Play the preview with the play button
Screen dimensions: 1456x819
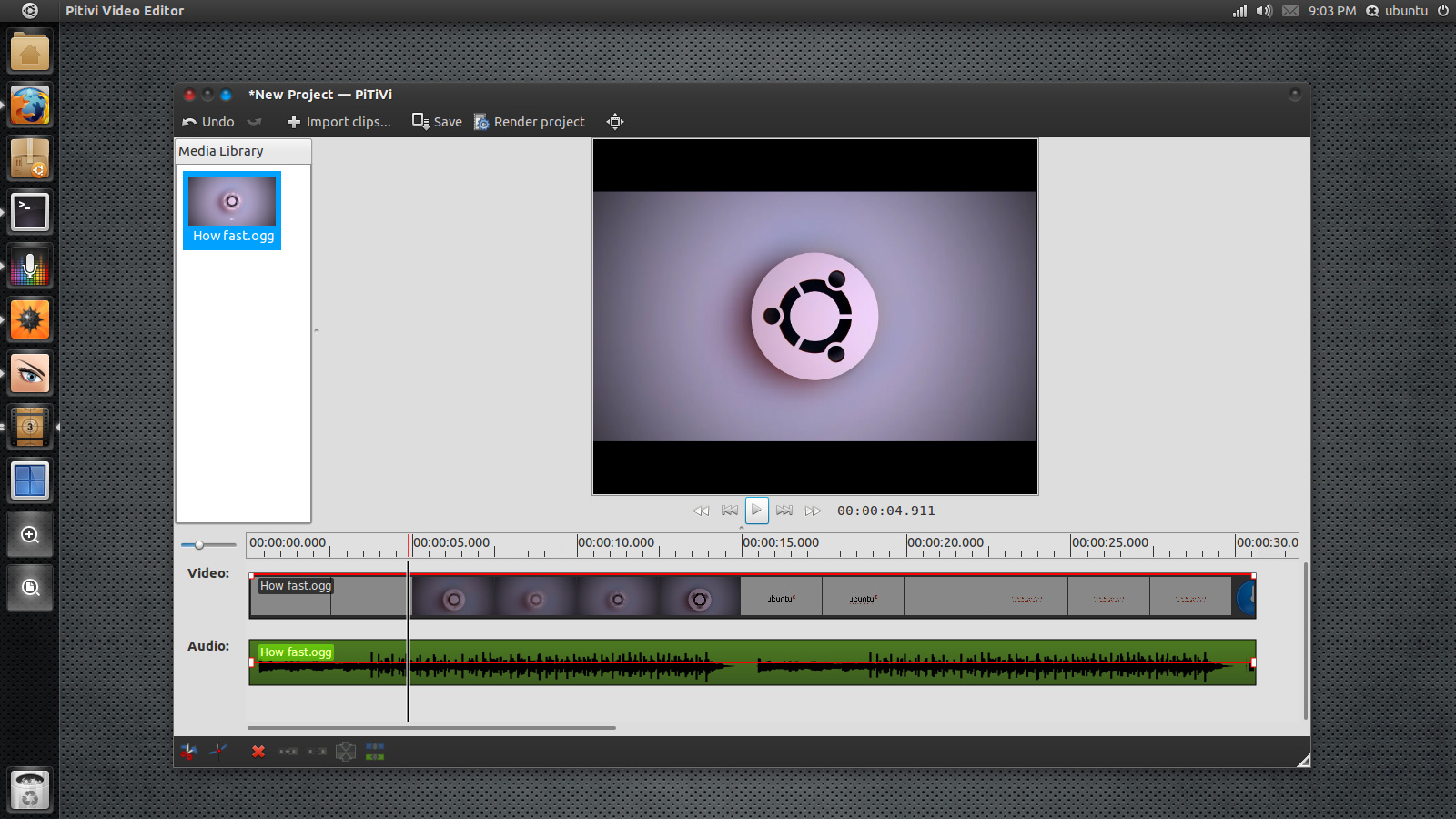(756, 511)
